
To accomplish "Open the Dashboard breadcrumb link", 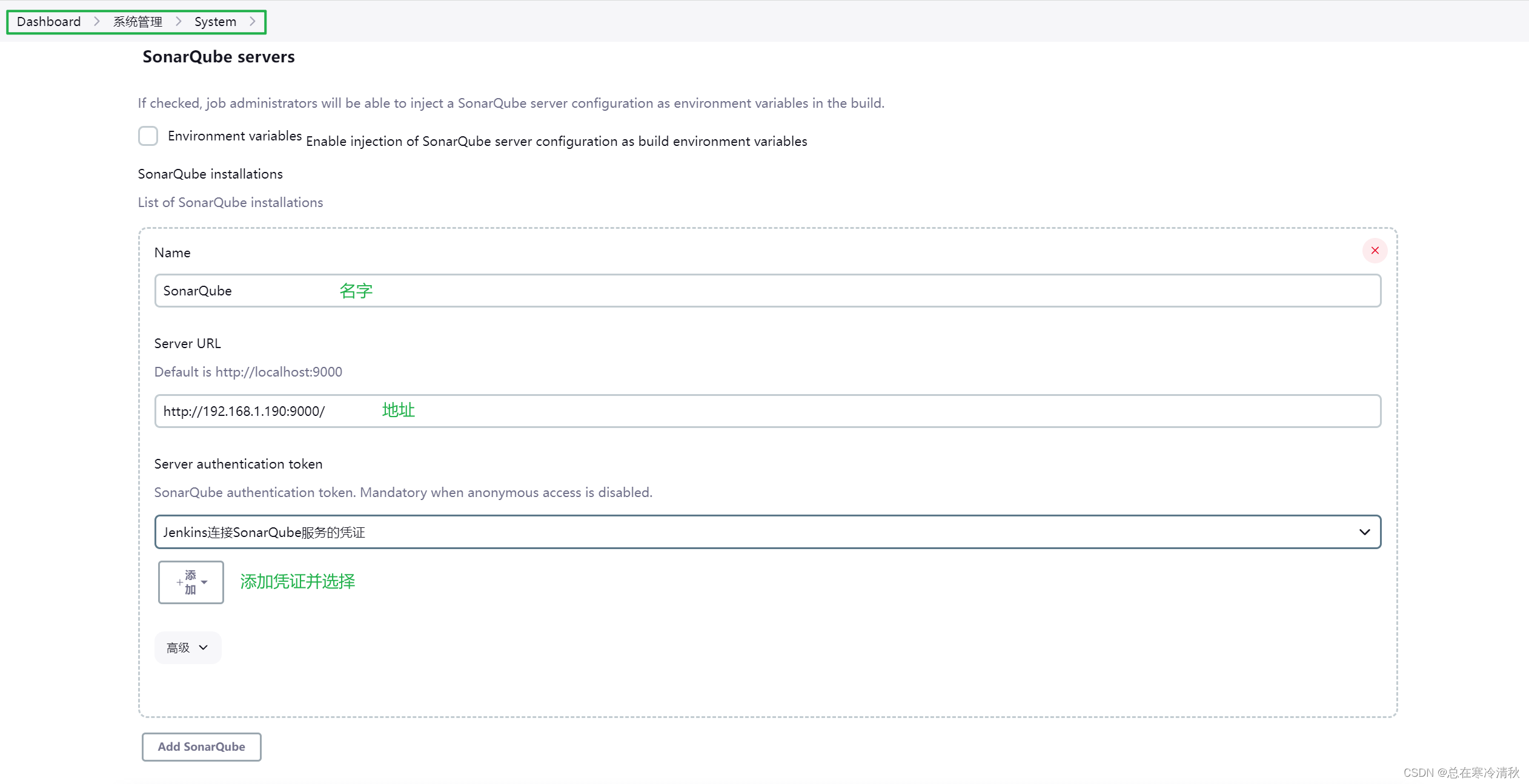I will pos(48,22).
